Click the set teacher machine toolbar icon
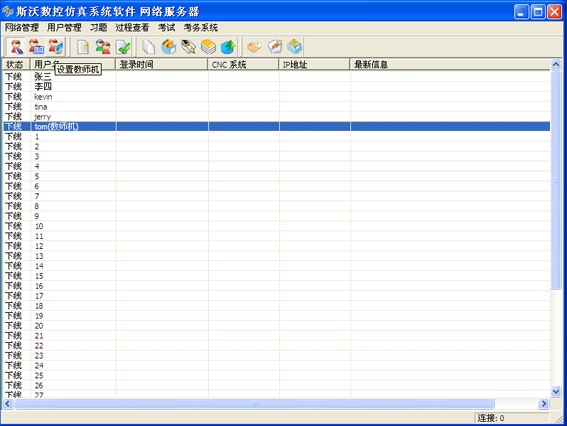The width and height of the screenshot is (567, 426). 56,46
